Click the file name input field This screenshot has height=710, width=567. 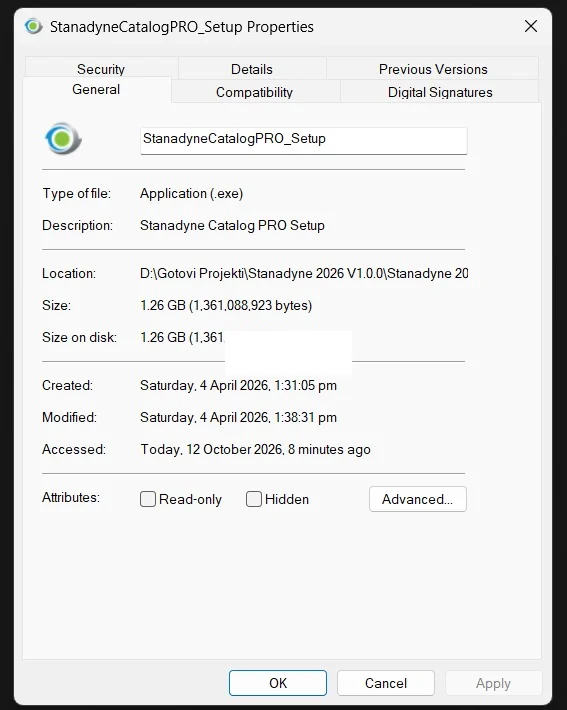tap(303, 140)
